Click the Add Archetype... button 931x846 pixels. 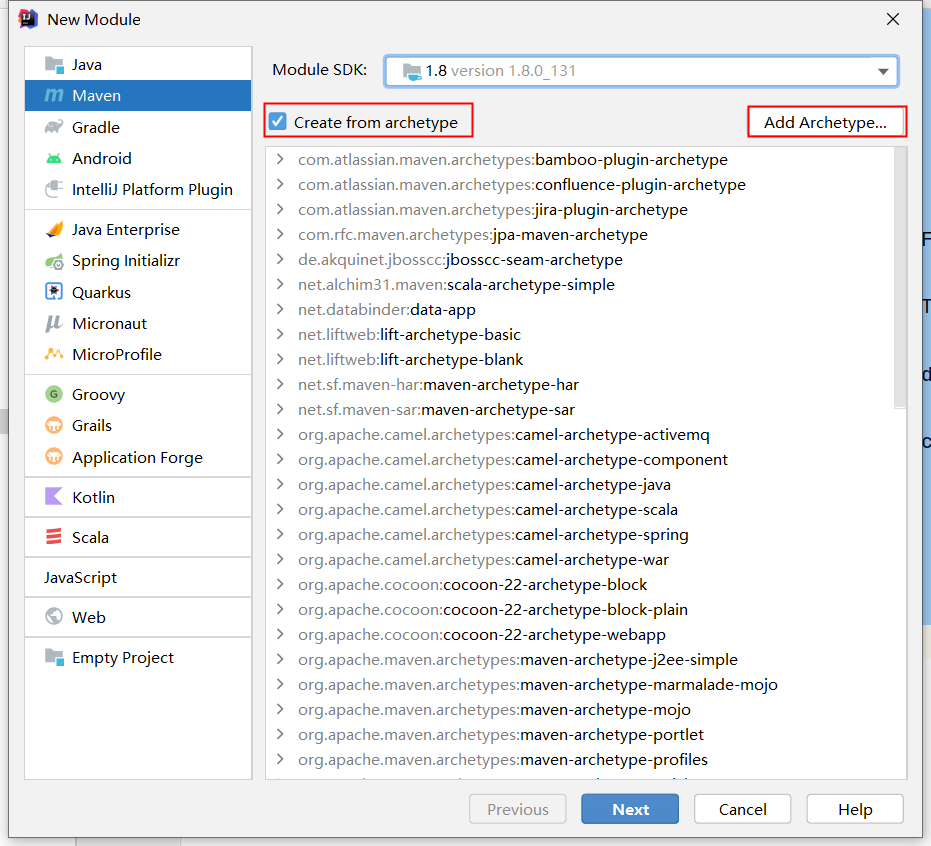825,122
